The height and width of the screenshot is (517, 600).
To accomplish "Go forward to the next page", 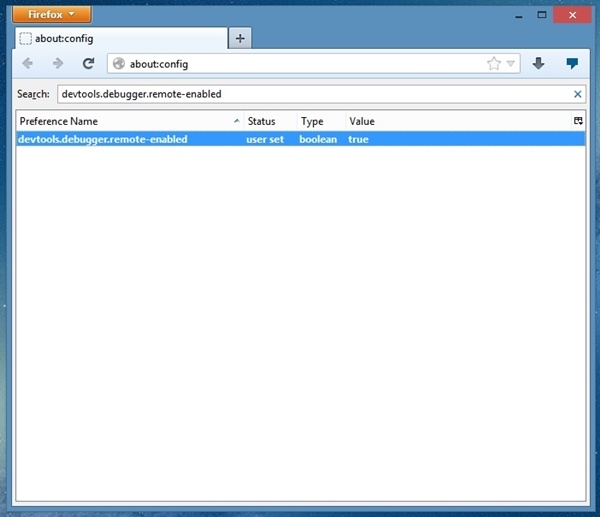I will tap(57, 64).
